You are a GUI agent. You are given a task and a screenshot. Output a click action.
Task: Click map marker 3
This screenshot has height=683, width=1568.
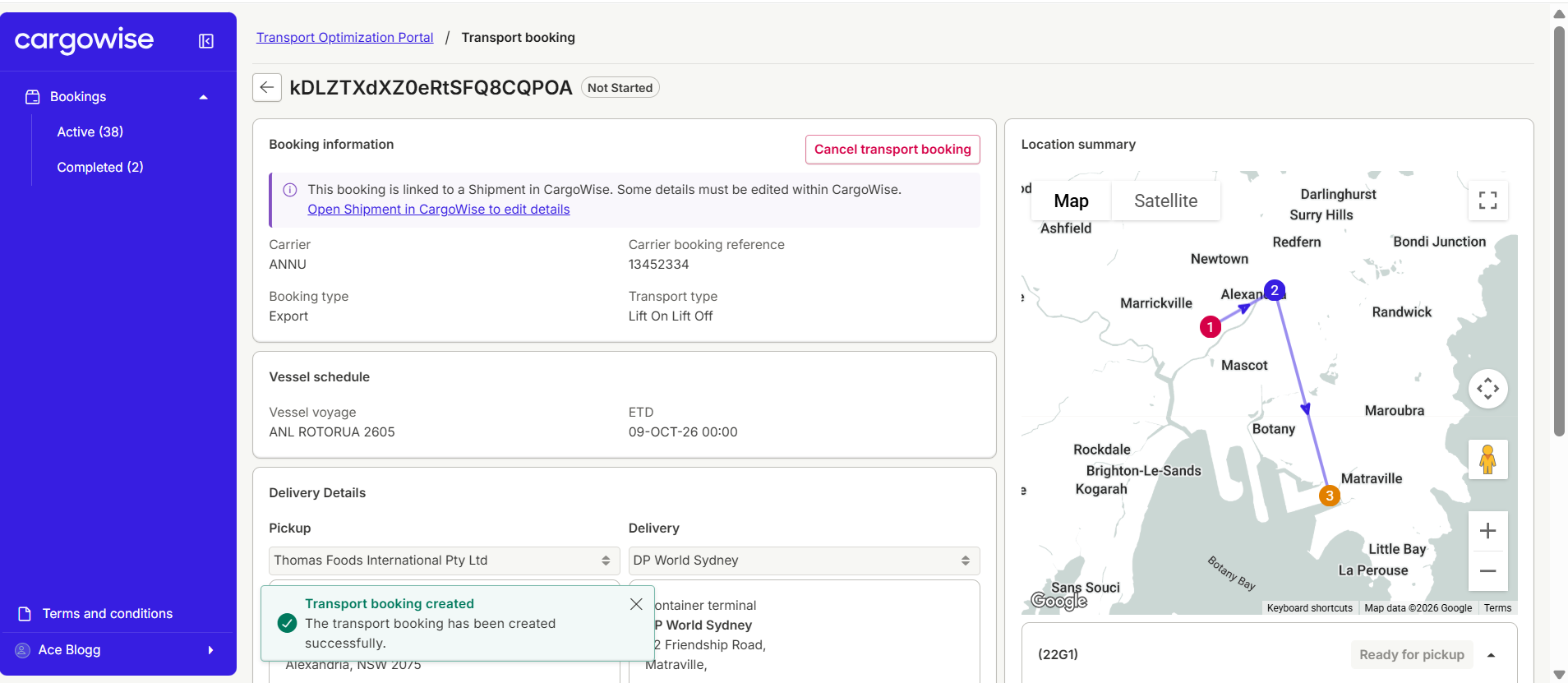click(x=1330, y=496)
